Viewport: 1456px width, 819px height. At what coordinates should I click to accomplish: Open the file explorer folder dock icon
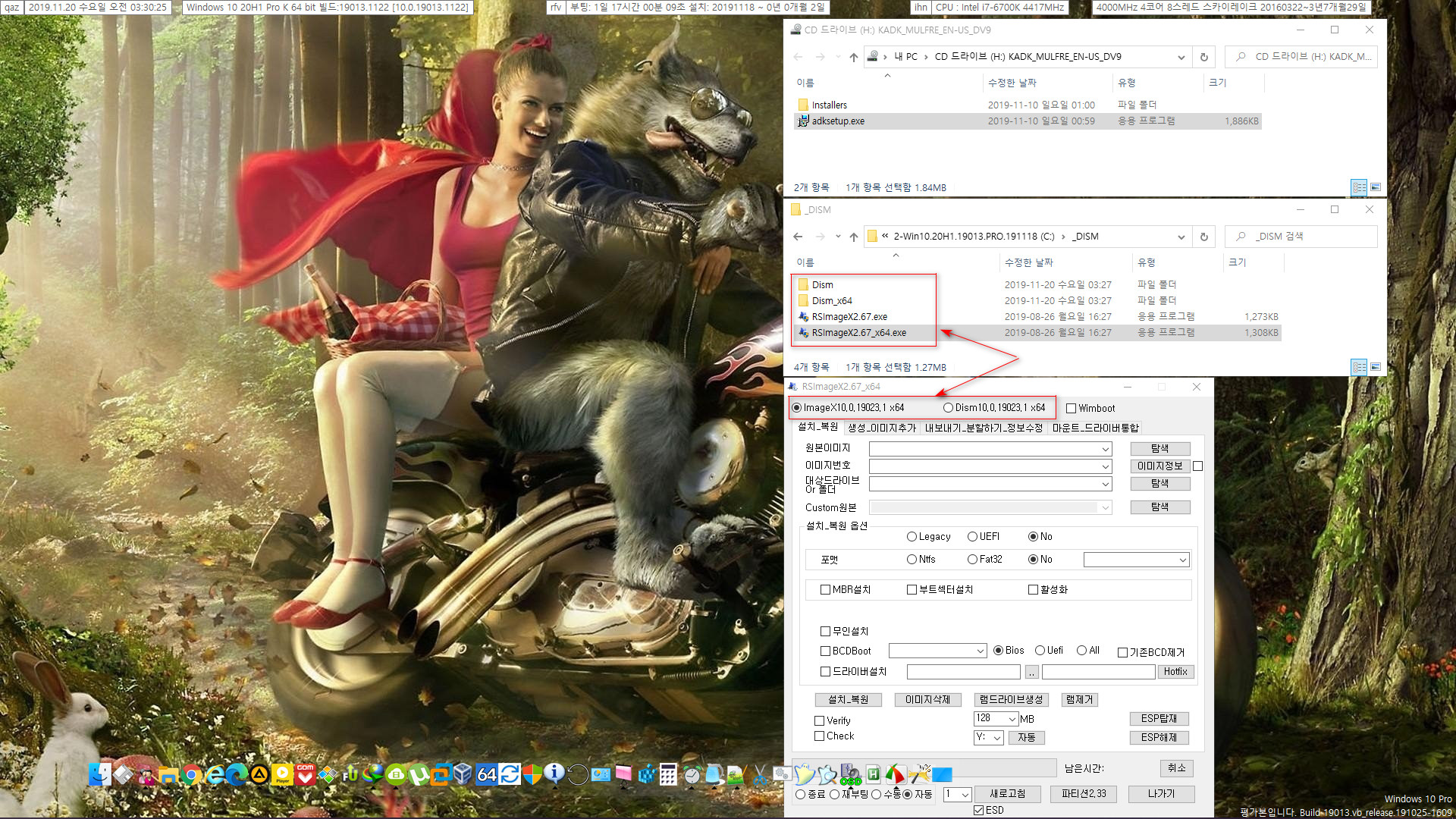tap(168, 774)
